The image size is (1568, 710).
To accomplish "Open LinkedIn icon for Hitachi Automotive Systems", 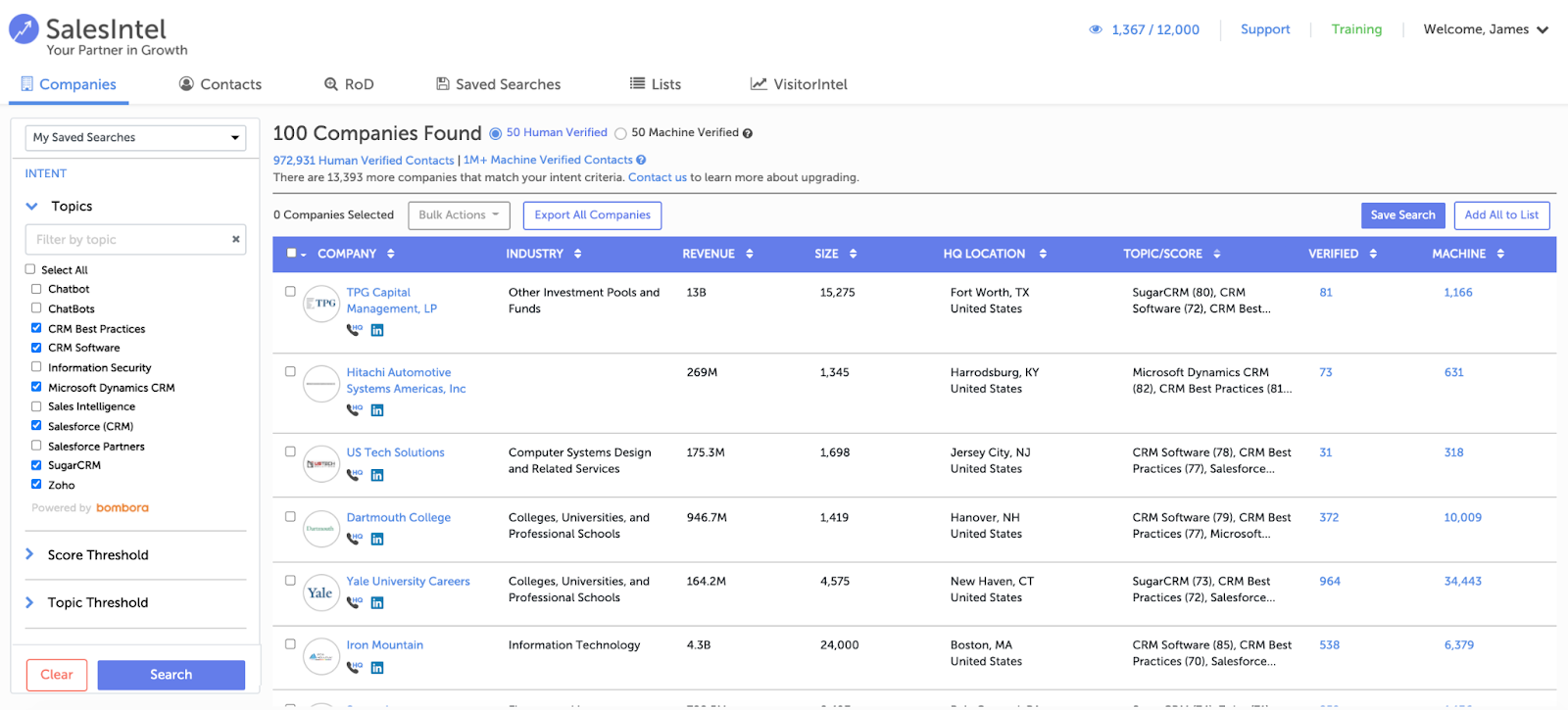I will tap(377, 410).
